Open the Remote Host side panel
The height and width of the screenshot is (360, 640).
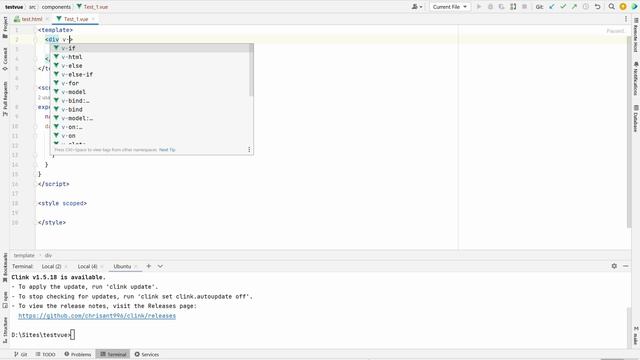pos(635,35)
